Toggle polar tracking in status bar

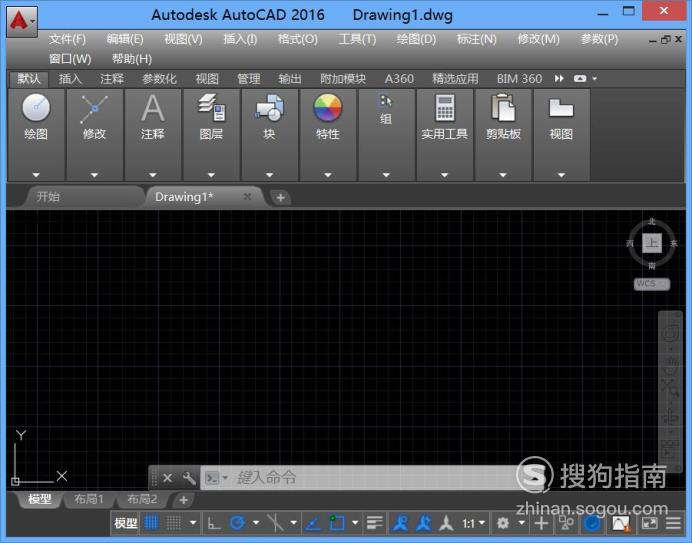237,523
